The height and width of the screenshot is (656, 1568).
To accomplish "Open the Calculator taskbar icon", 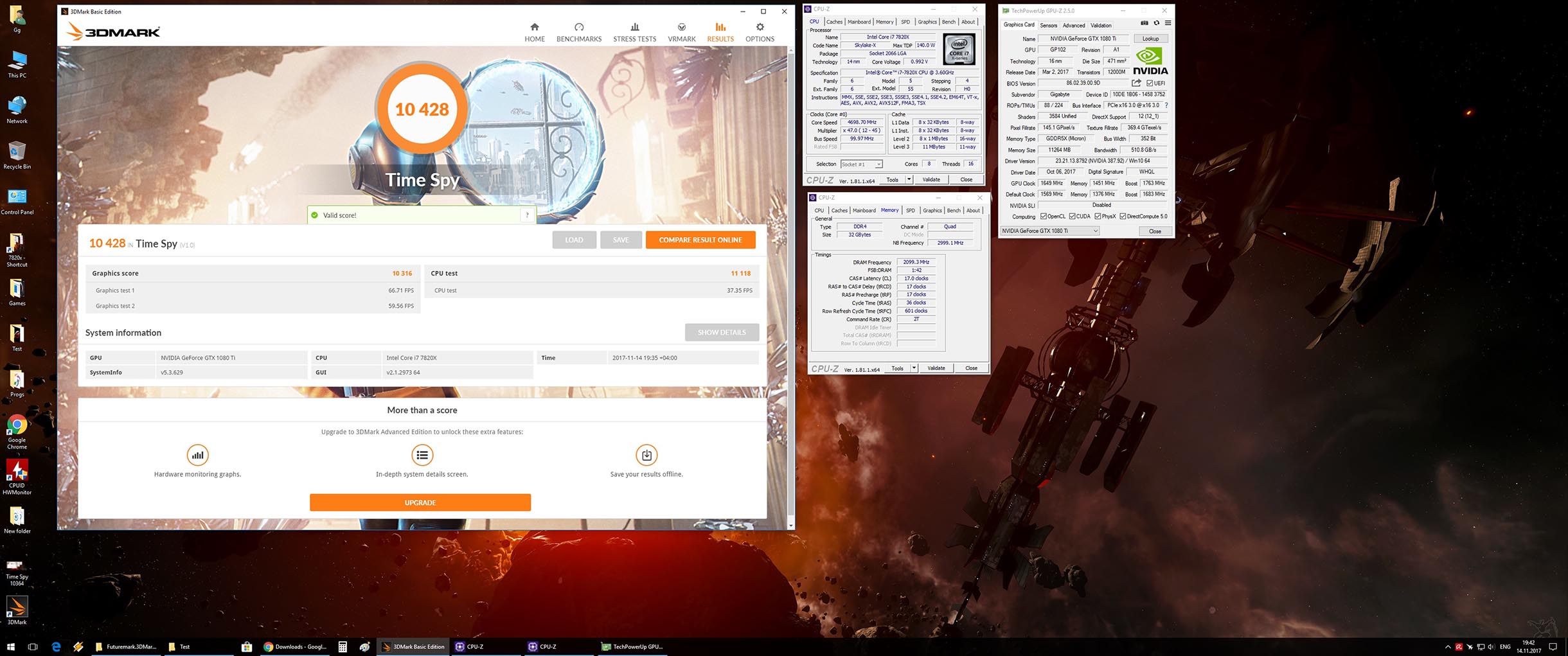I will point(343,646).
